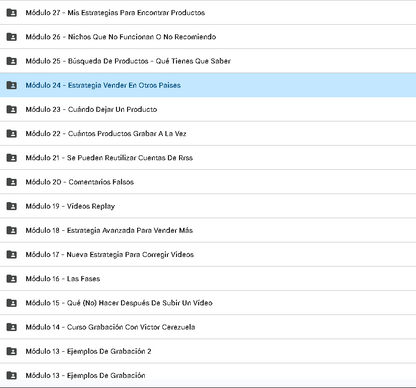Click the folder icon beside Módulo 19

pos(12,206)
